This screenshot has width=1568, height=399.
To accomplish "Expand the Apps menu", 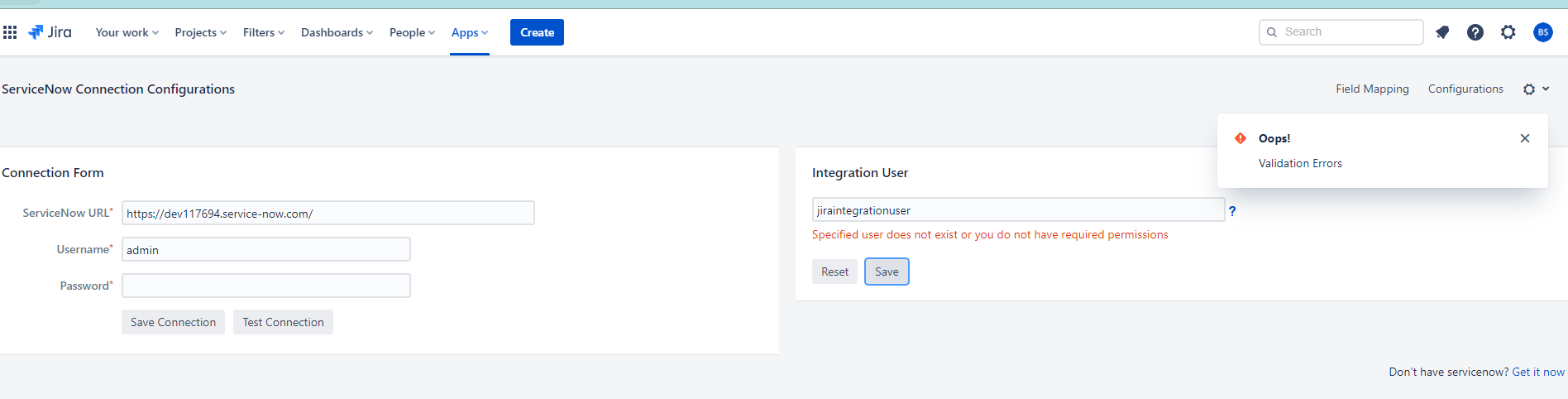I will [x=470, y=32].
